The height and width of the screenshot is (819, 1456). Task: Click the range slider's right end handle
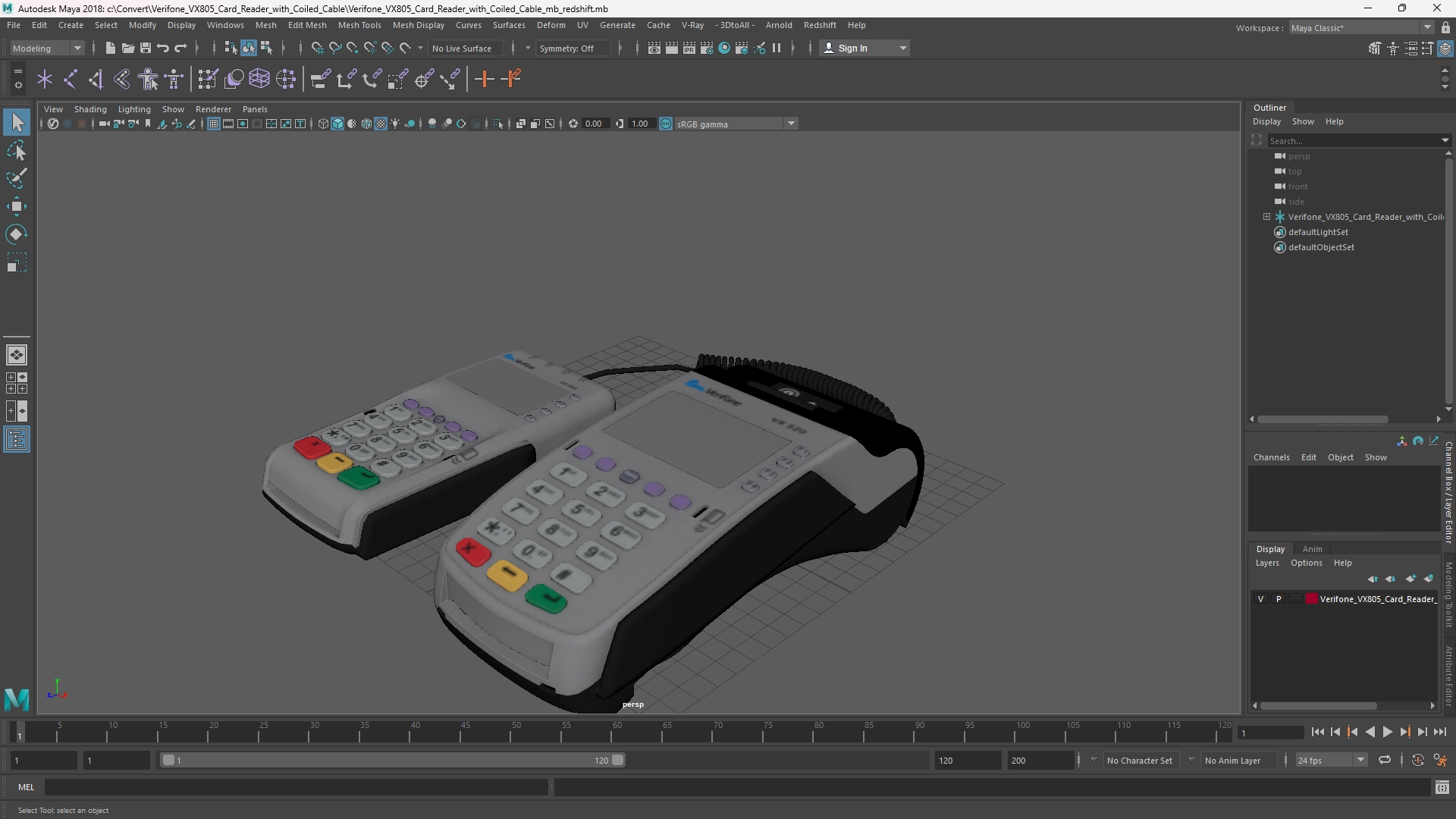click(618, 760)
